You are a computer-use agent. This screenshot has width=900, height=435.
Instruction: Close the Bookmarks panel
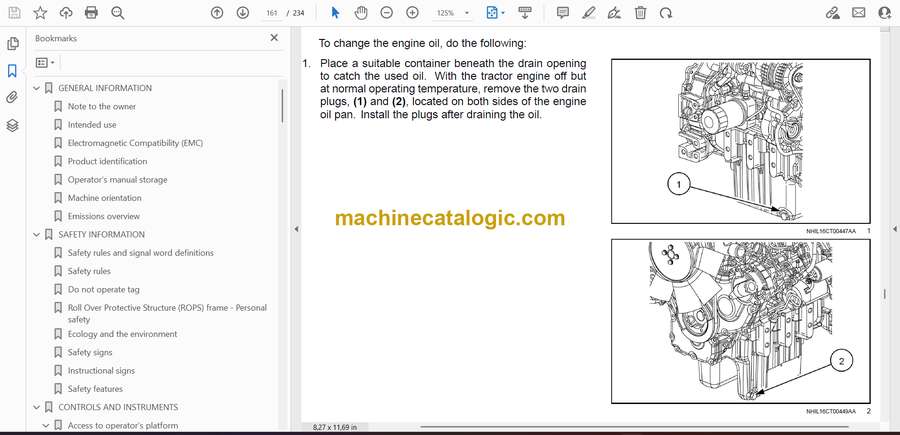[x=274, y=38]
